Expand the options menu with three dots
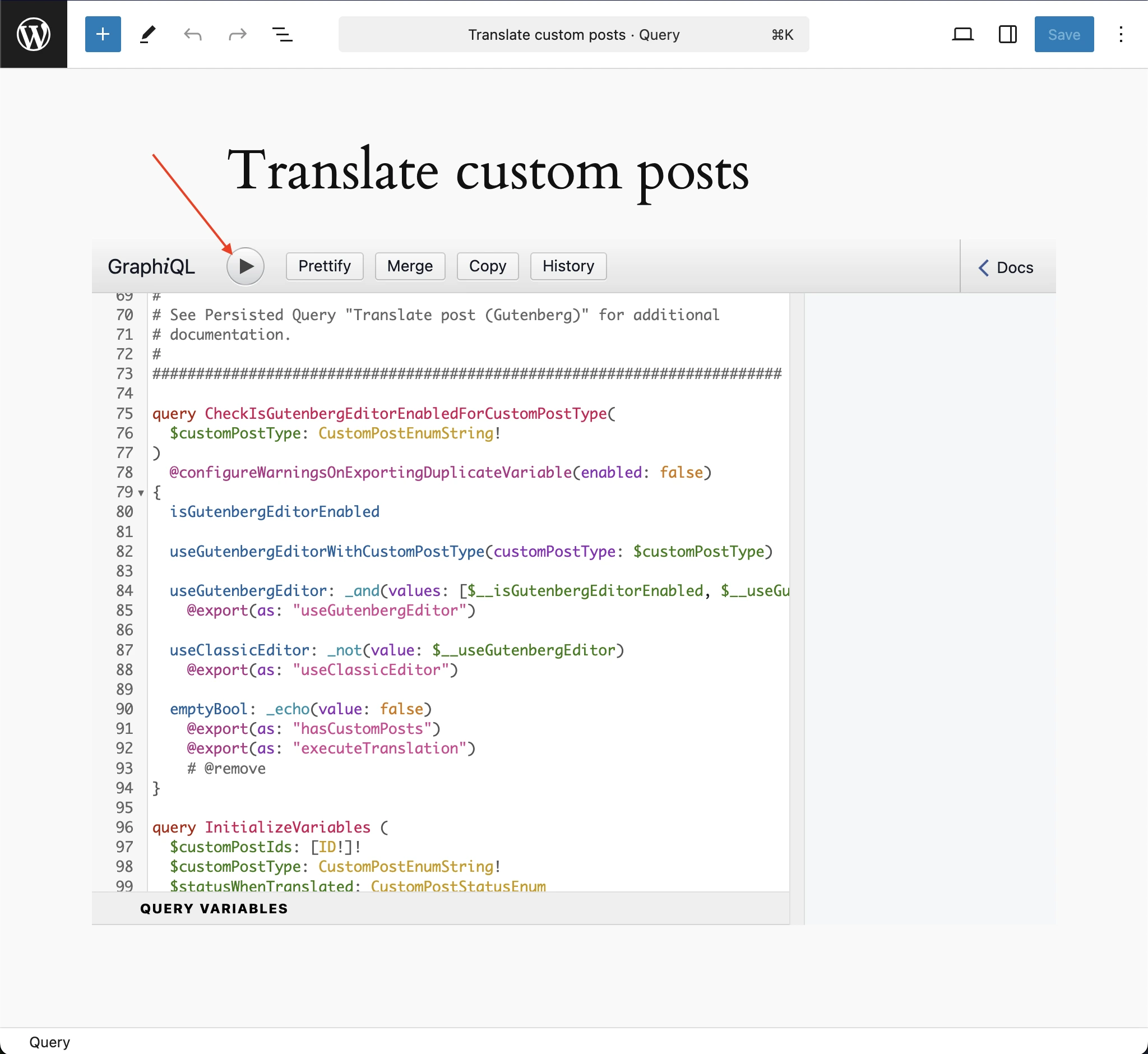The height and width of the screenshot is (1054, 1148). 1121,35
